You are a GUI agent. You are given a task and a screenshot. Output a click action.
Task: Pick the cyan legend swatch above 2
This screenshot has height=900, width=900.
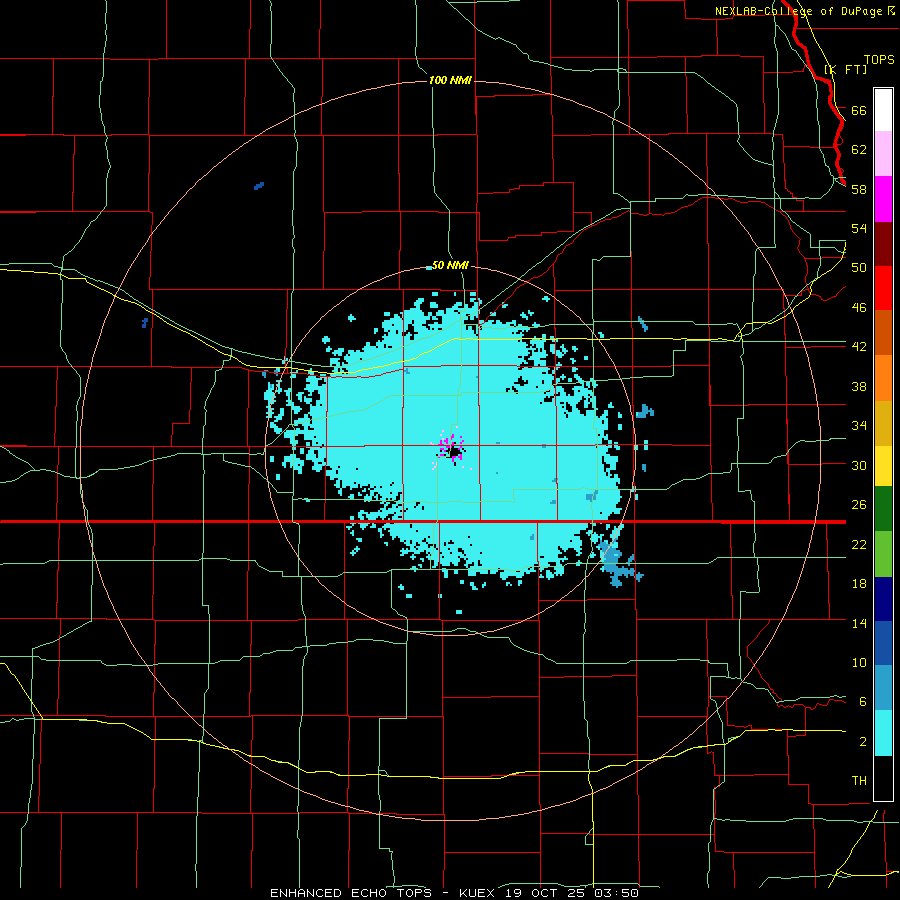coord(883,733)
